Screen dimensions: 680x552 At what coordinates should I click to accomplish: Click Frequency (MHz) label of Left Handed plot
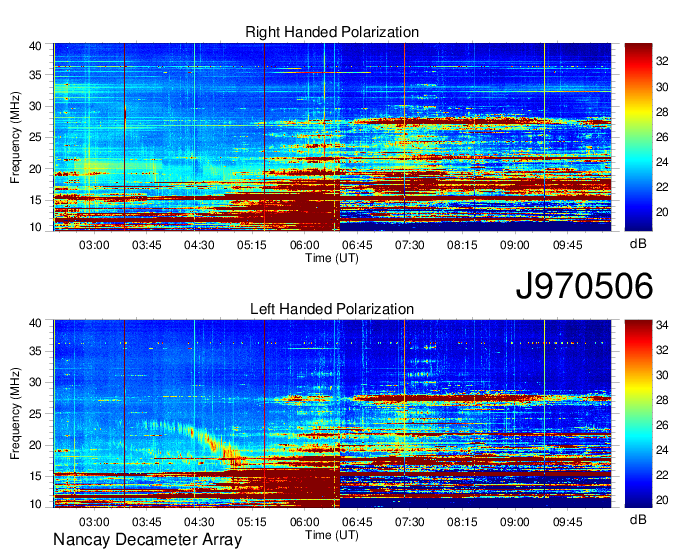coord(15,414)
